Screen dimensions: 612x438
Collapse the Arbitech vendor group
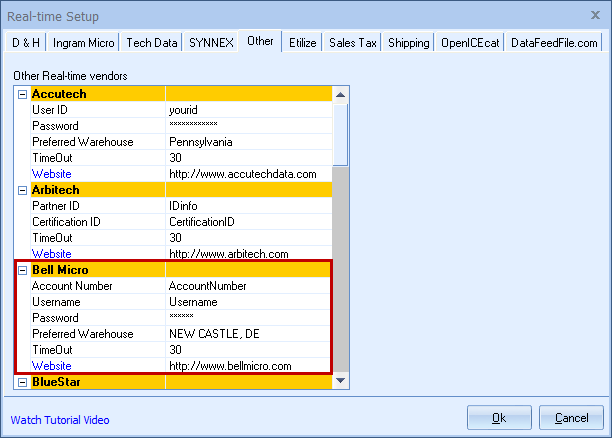tap(23, 191)
